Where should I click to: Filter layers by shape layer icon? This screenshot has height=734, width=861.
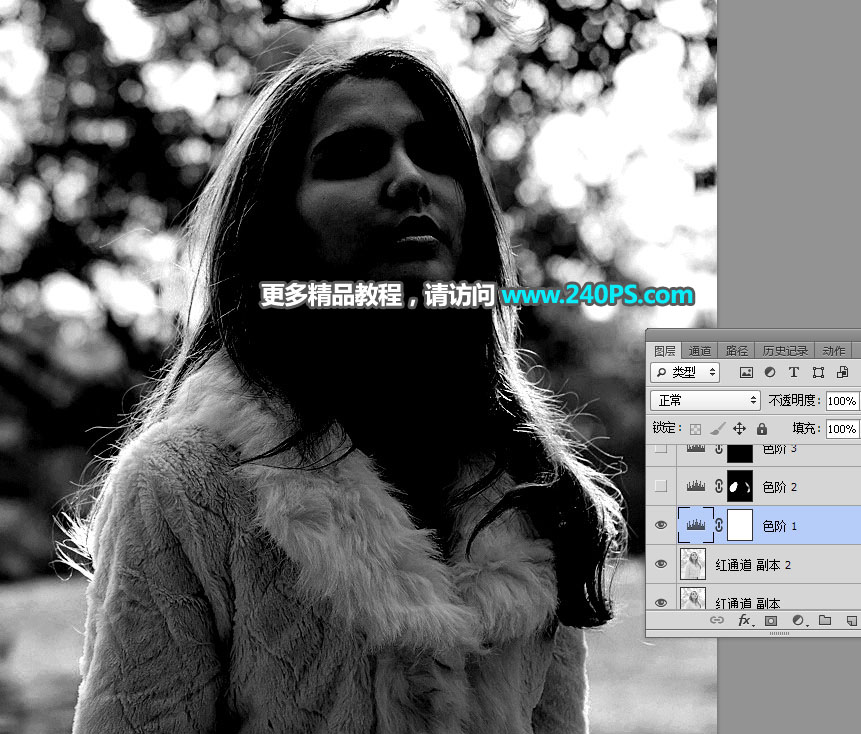[x=818, y=372]
